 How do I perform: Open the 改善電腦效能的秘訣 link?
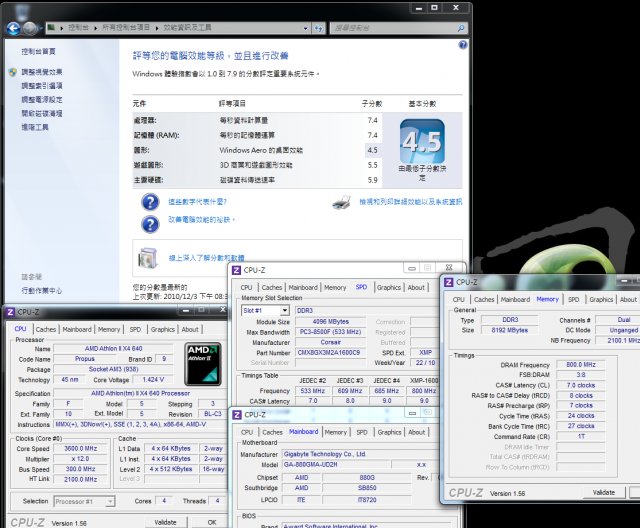[x=200, y=220]
